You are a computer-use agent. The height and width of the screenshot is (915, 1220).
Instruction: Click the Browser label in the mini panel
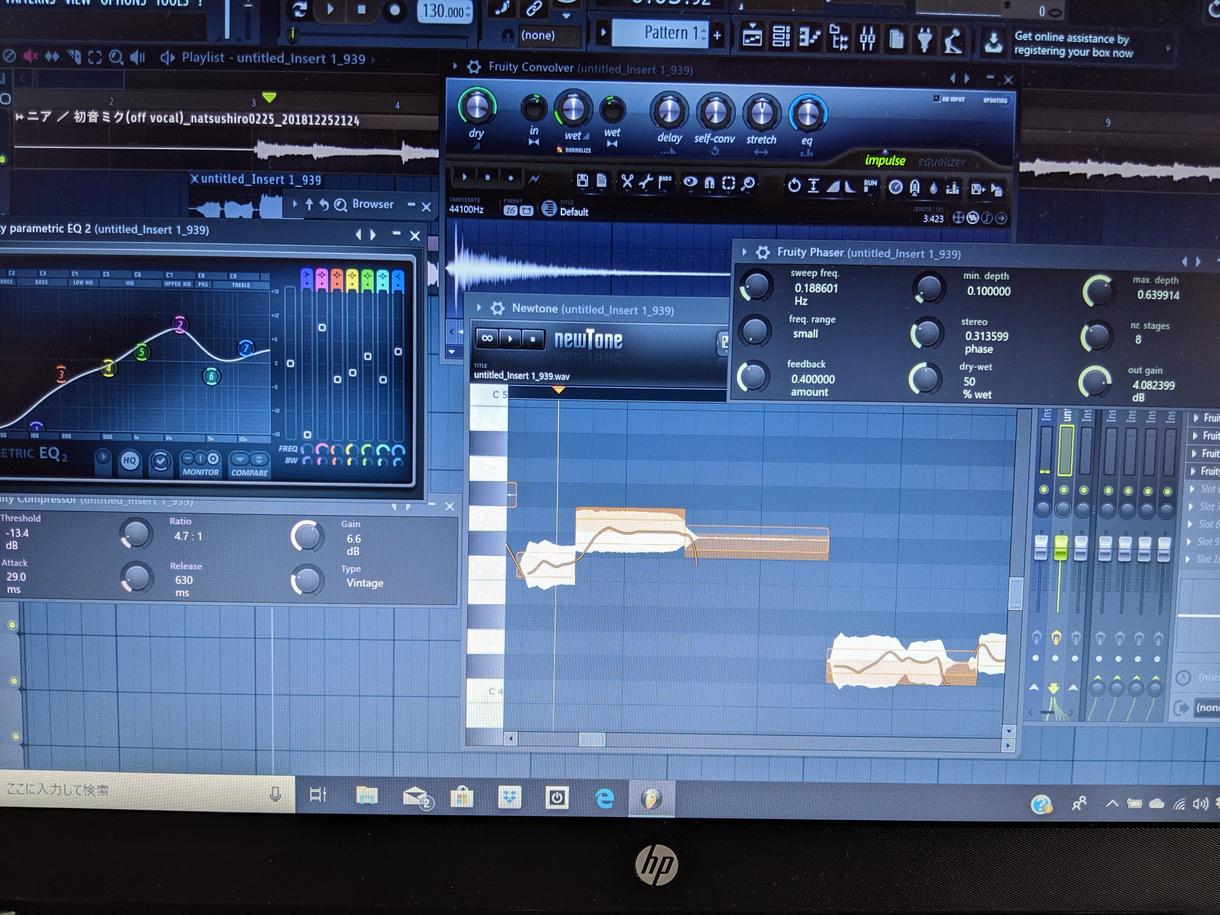click(373, 204)
